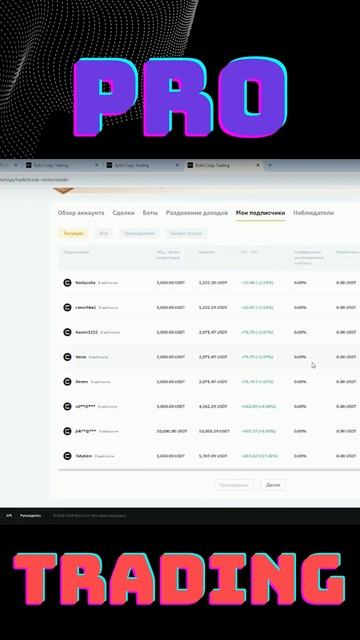The height and width of the screenshot is (640, 360).
Task: Click Nastyusha subscriber avatar icon
Action: (x=67, y=282)
